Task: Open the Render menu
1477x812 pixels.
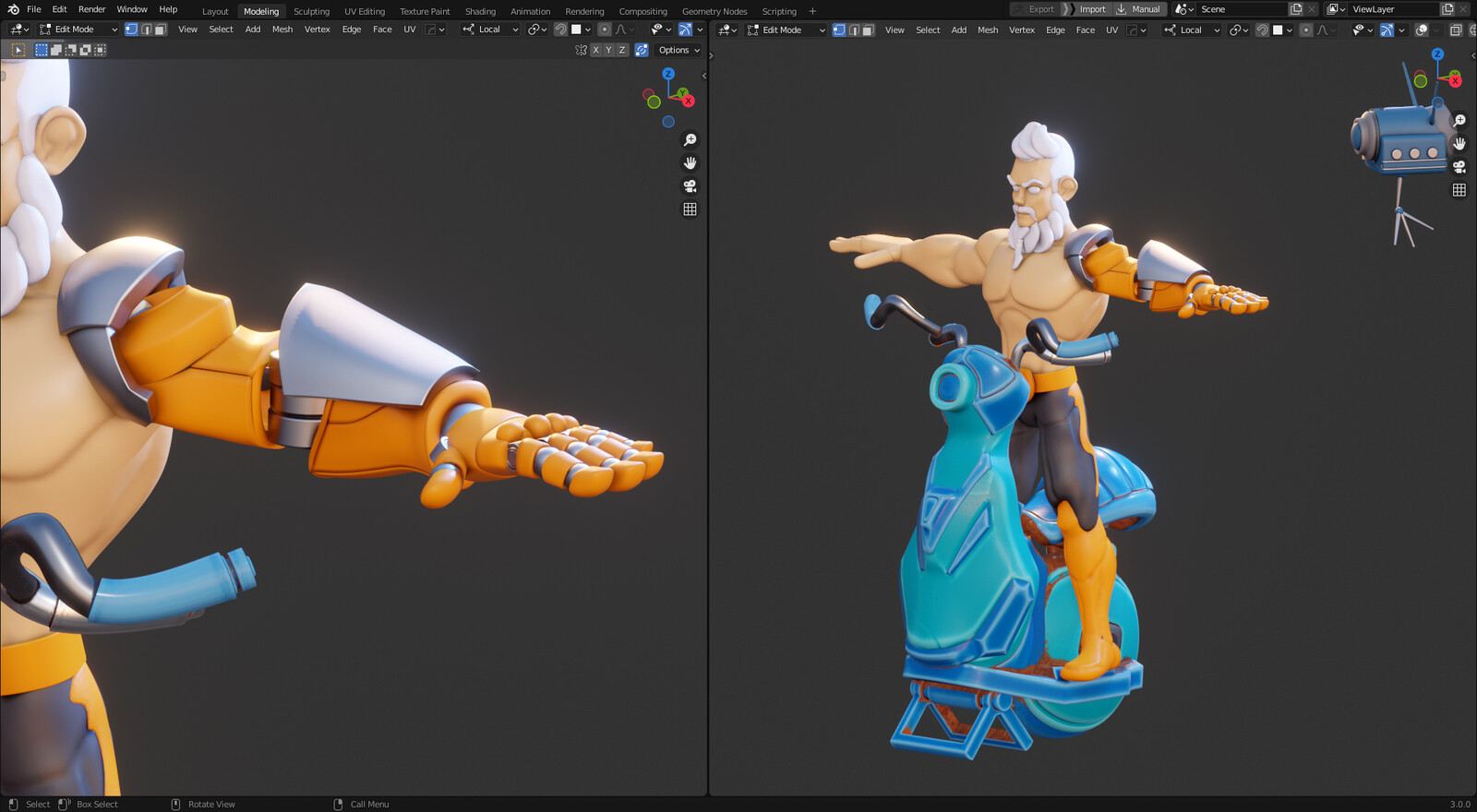Action: (x=91, y=9)
